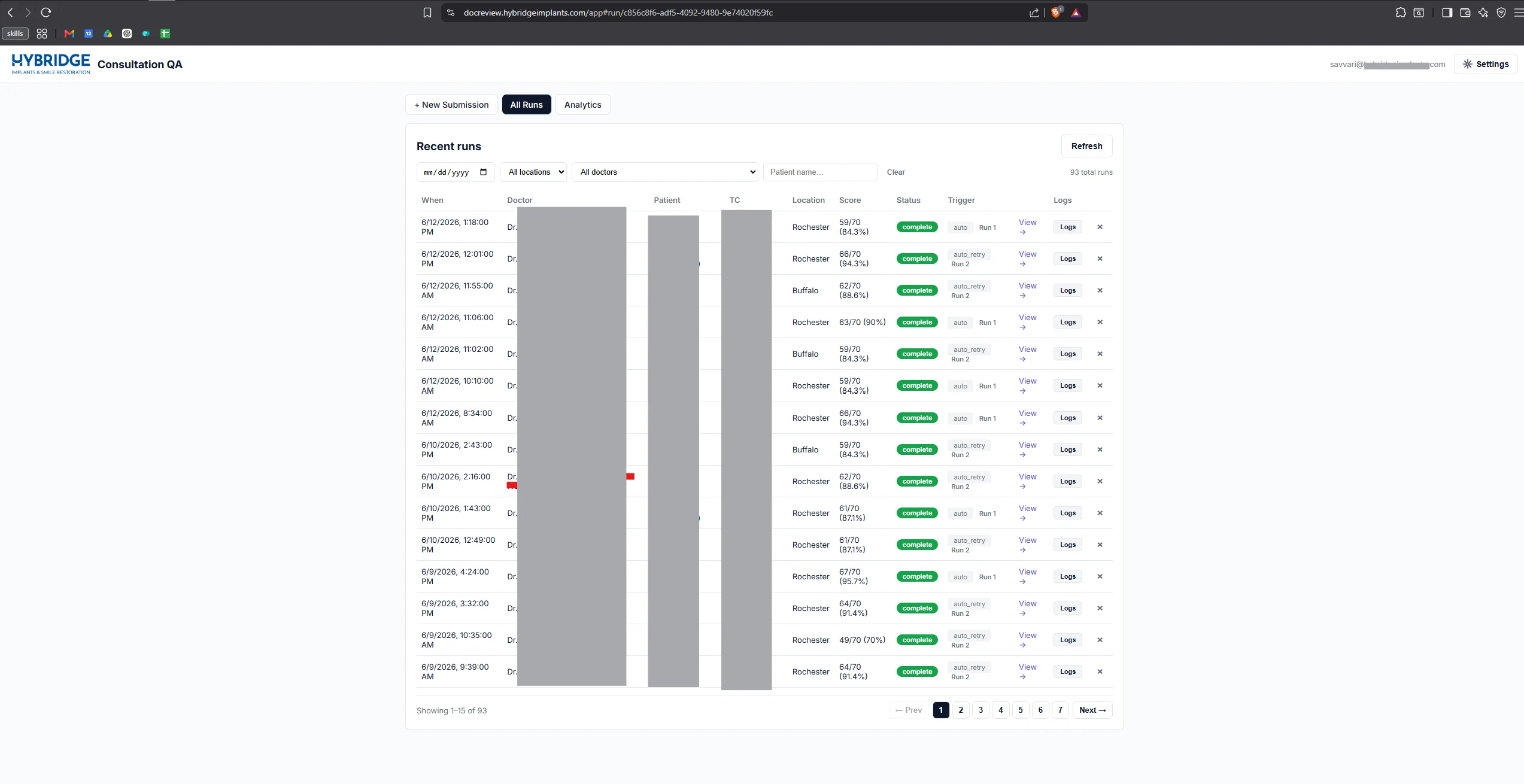
Task: Refresh the recent runs list
Action: (x=1087, y=146)
